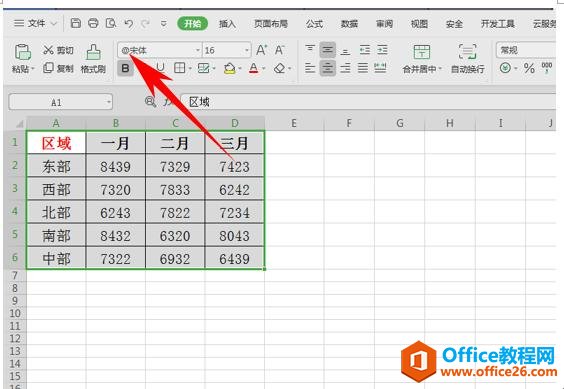Click the 剪切 cut scissors button
Screen dimensions: 564x389
point(58,50)
